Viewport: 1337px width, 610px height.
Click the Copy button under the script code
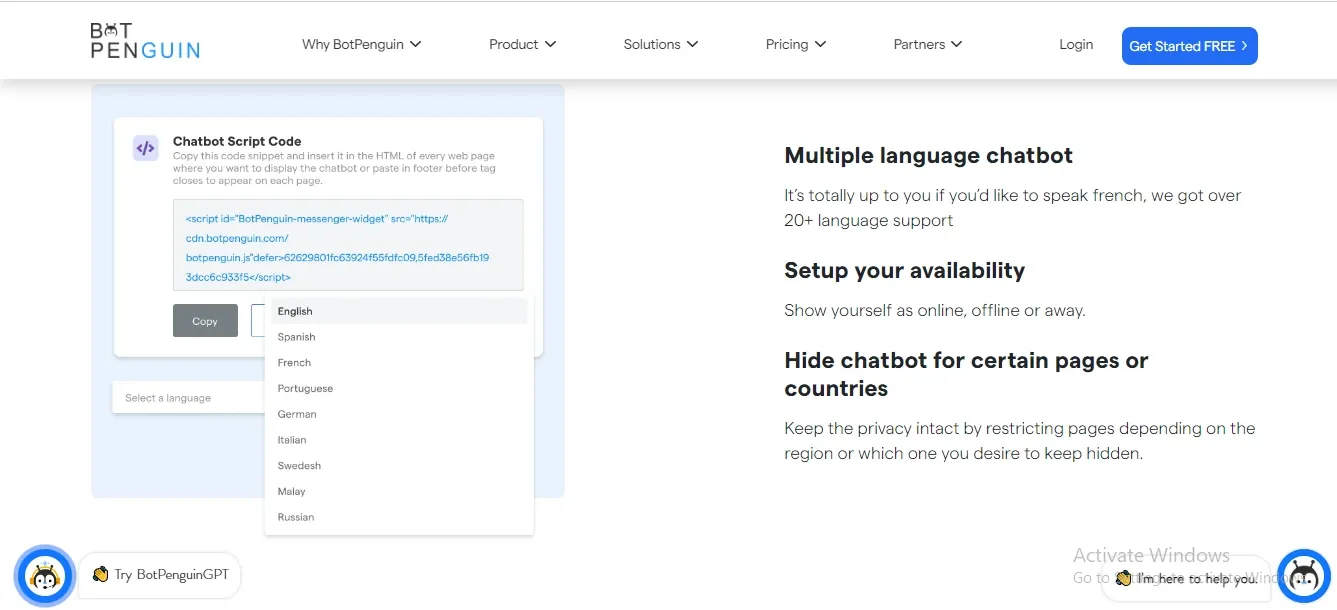pos(205,321)
